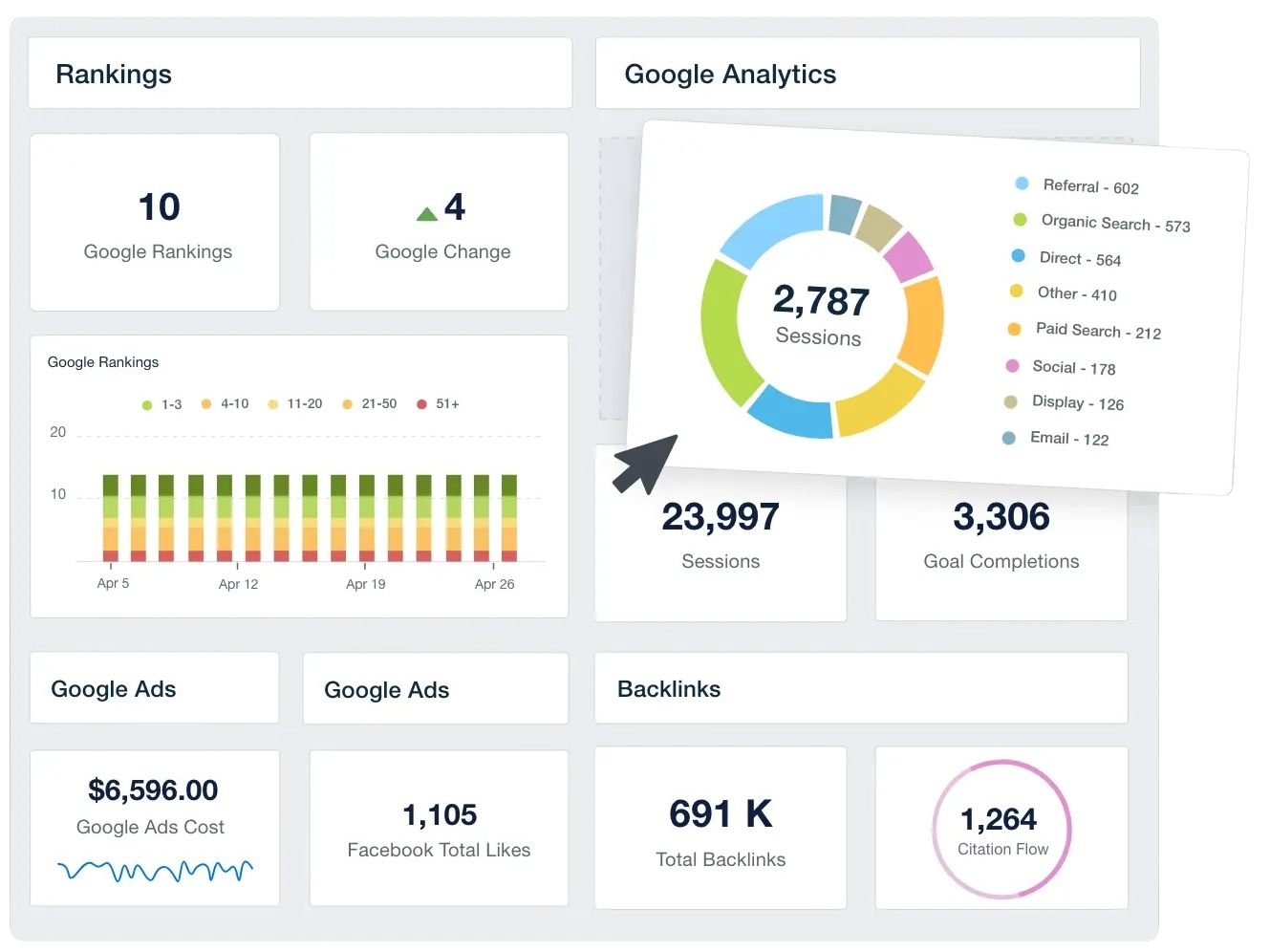
Task: Click the Citation Flow circular gauge
Action: 1001,829
